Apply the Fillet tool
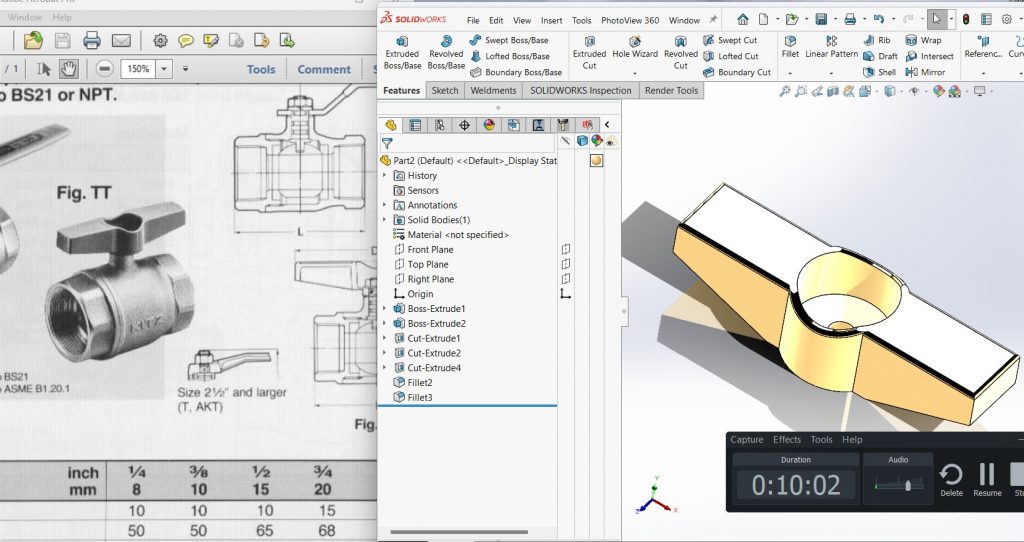The image size is (1024, 542). tap(790, 48)
